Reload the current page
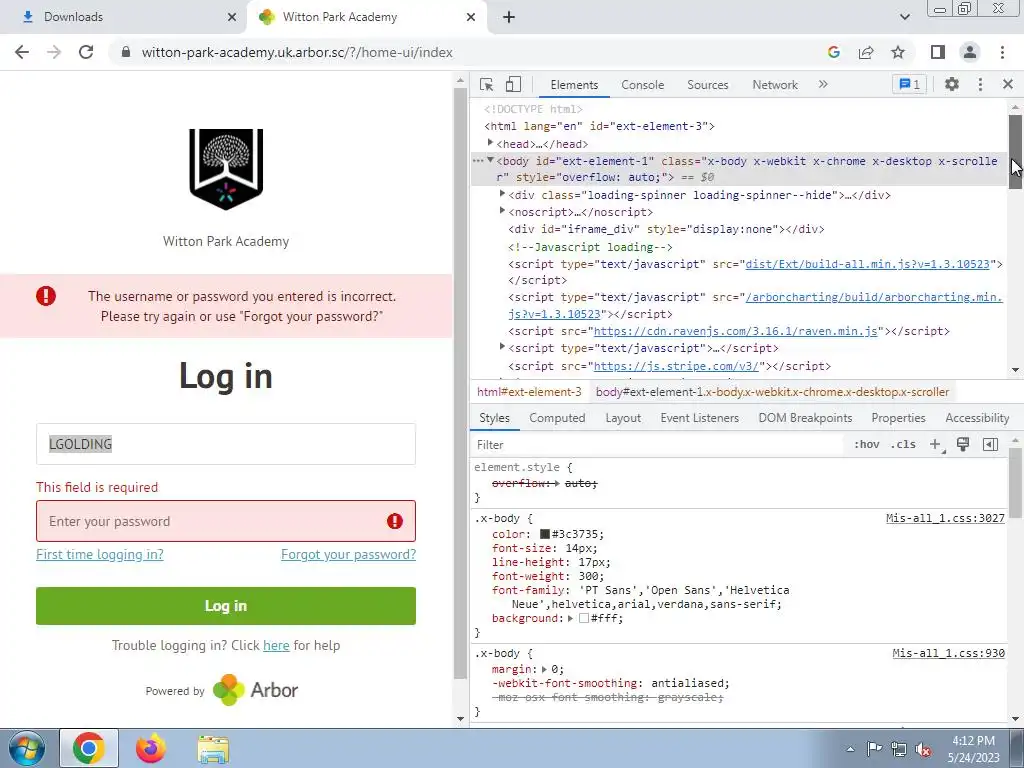1024x768 pixels. pos(86,52)
